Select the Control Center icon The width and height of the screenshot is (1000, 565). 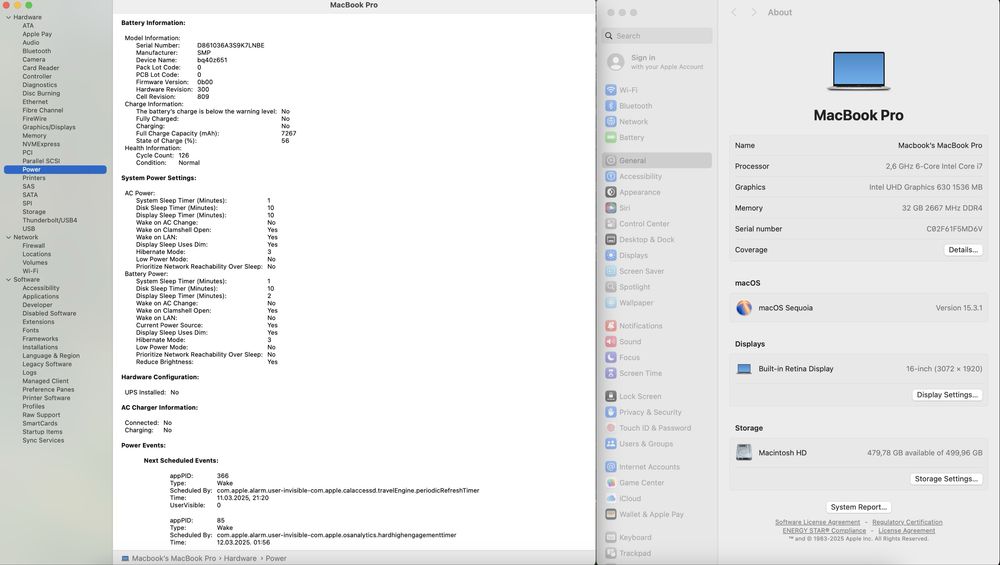(611, 224)
